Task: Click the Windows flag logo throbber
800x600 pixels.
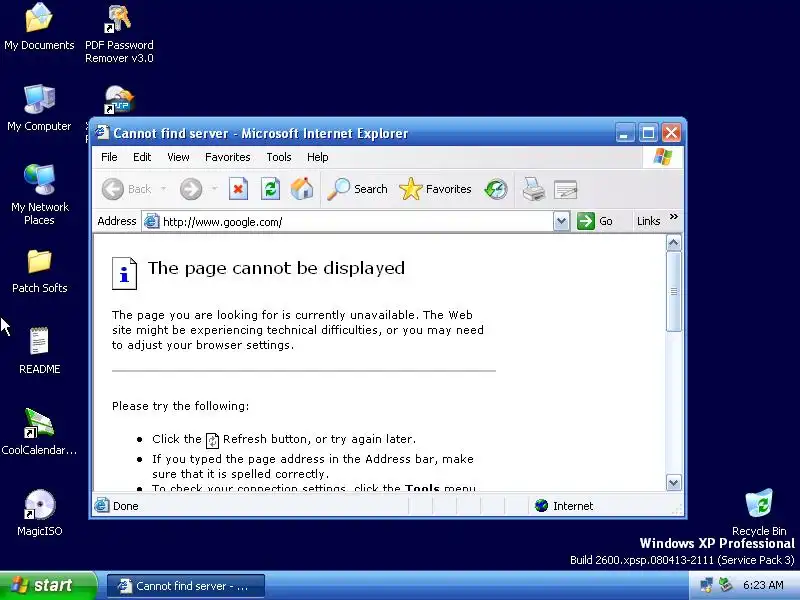Action: (662, 157)
